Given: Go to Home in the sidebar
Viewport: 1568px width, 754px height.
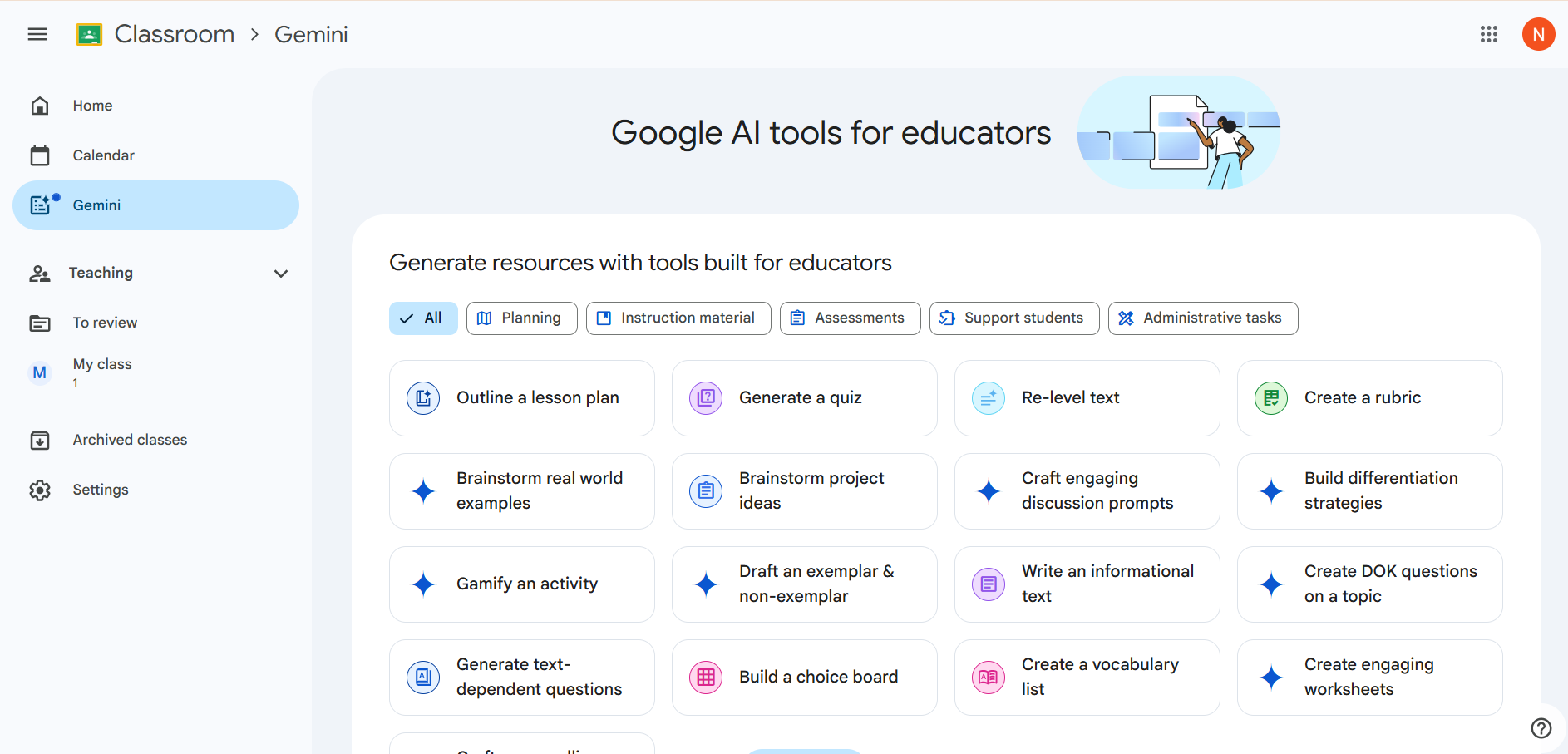Looking at the screenshot, I should tap(92, 106).
